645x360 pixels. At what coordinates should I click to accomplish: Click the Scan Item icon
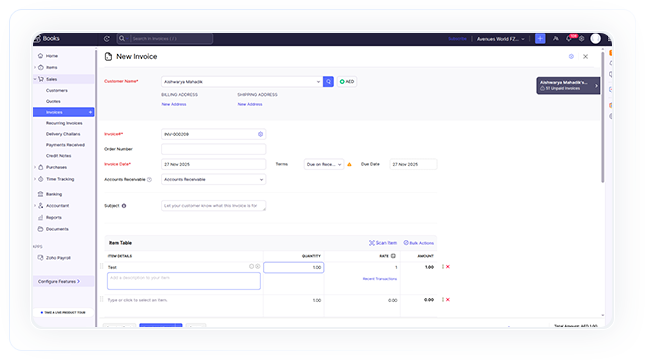(371, 243)
